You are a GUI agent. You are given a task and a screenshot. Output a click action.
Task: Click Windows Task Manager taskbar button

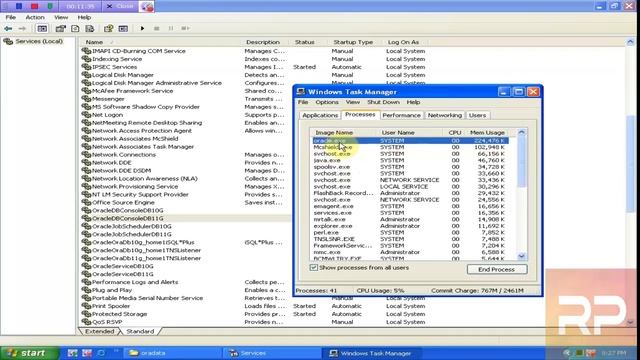point(371,353)
